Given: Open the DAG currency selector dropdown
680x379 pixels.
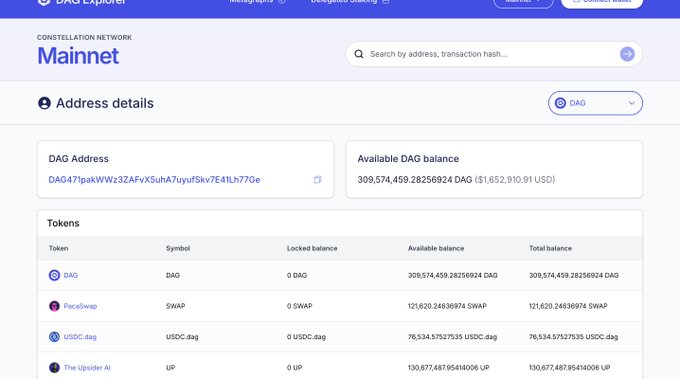Looking at the screenshot, I should (x=595, y=103).
